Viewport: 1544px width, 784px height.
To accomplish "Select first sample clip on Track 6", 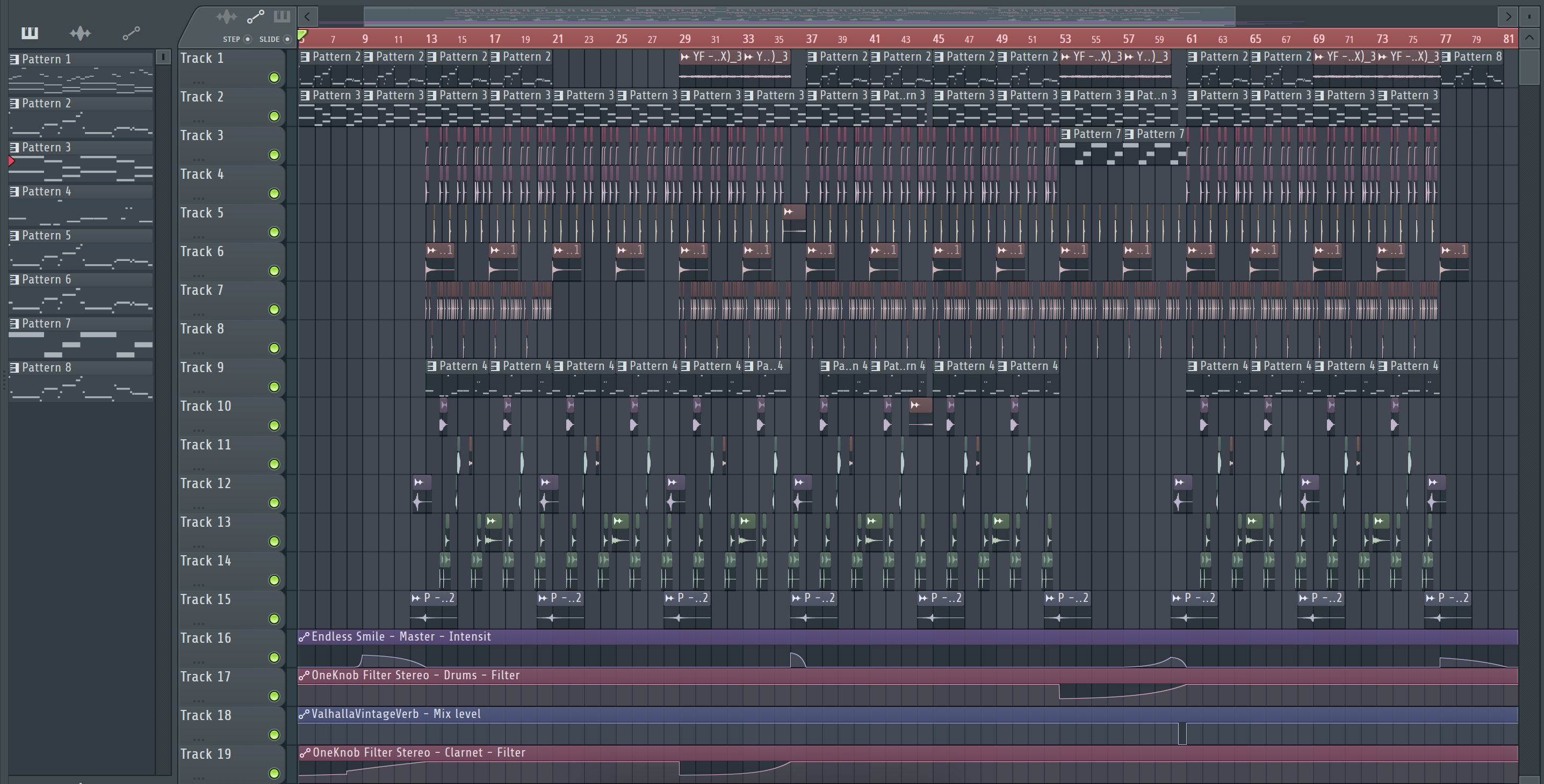I will tap(440, 263).
